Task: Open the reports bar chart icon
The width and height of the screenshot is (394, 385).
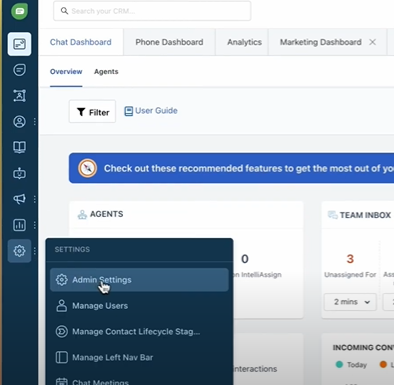Action: tap(19, 225)
